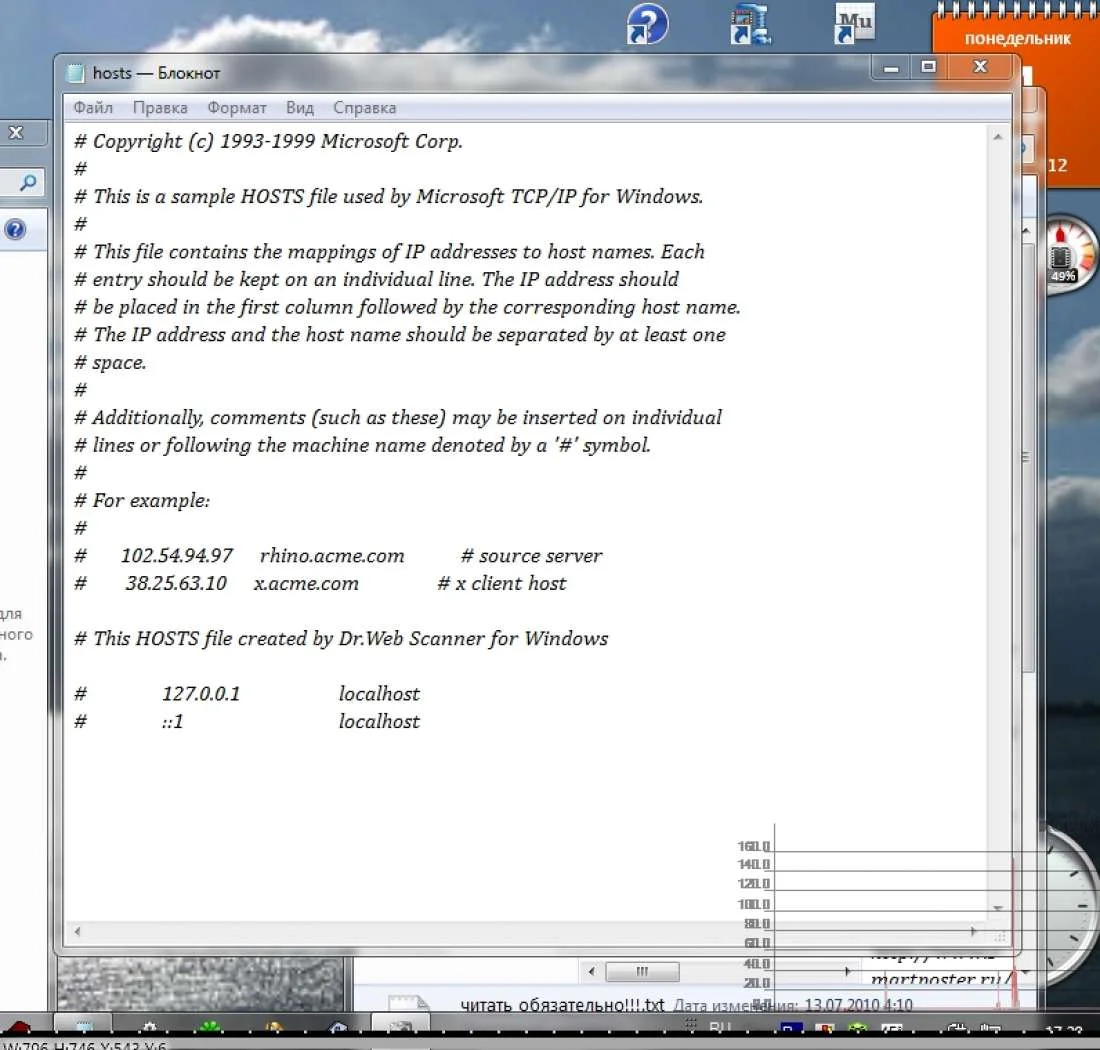Click the line 'This is a sample HOSTS file'
1100x1050 pixels.
[389, 196]
